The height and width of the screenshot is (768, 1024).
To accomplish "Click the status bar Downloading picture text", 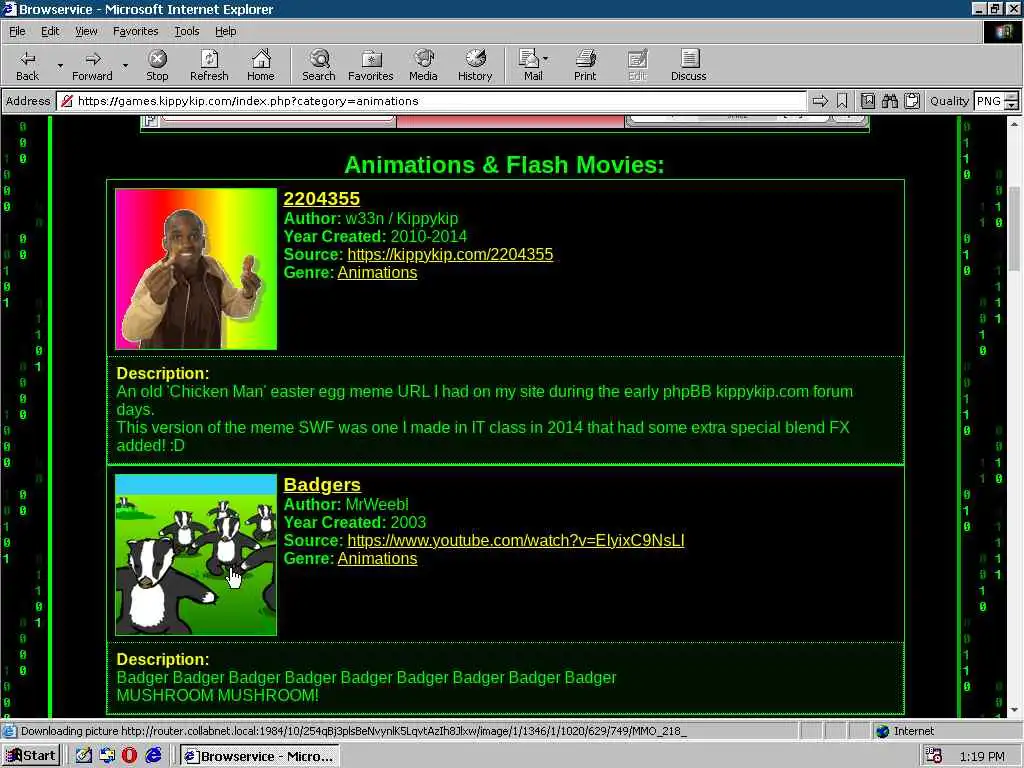I will point(353,731).
